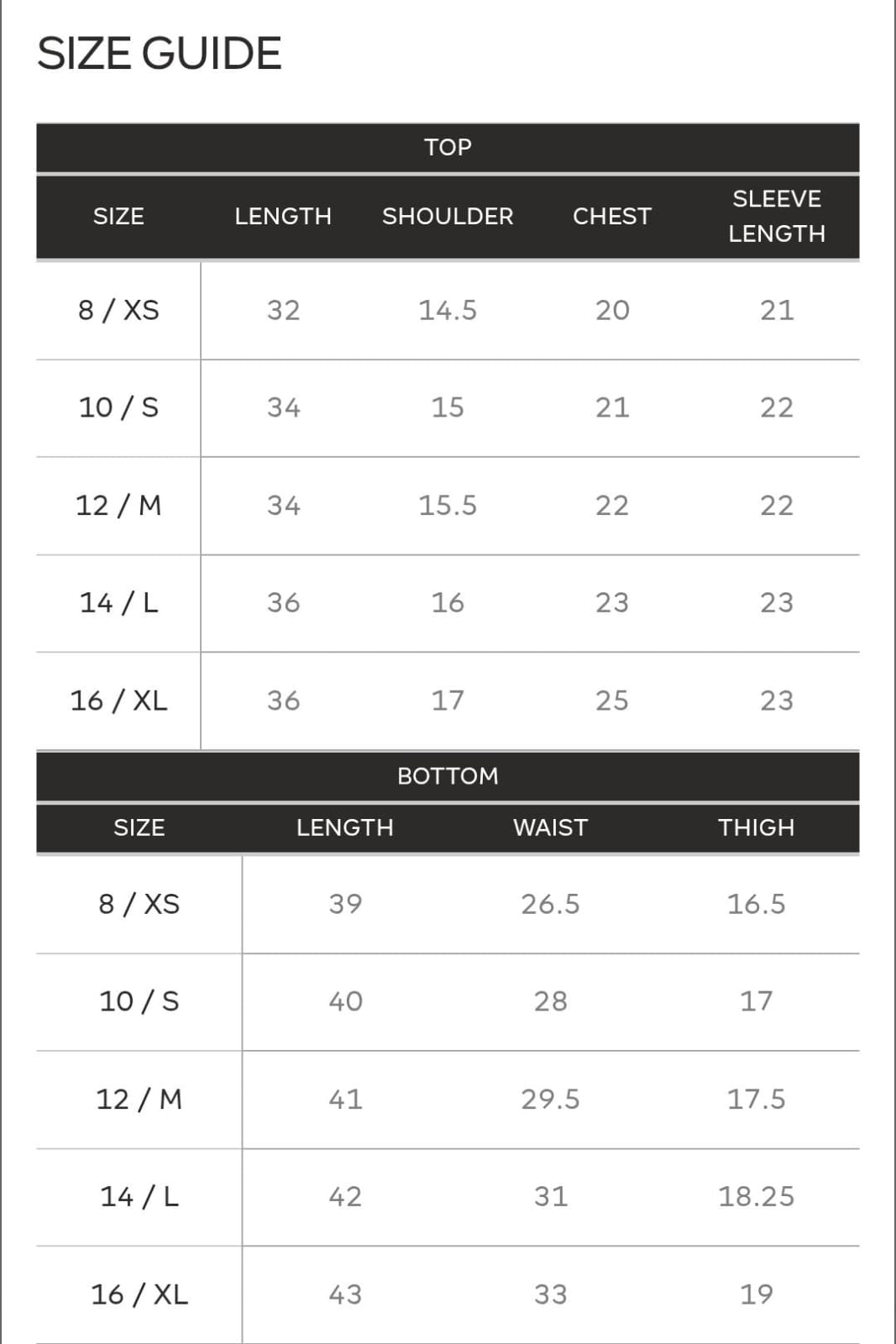Click the 15.5 shoulder value
The image size is (896, 1344).
[x=448, y=506]
